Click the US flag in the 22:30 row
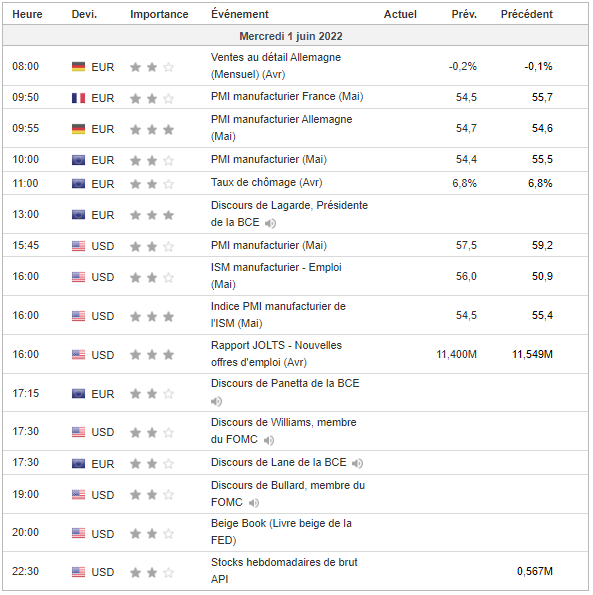 (x=78, y=572)
